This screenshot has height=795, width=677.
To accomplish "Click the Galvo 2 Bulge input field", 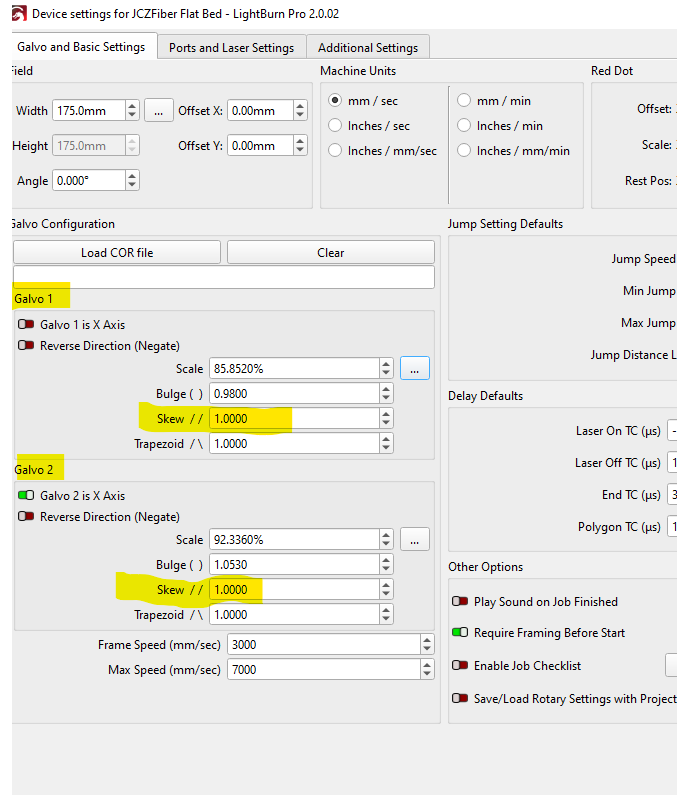I will click(x=294, y=565).
